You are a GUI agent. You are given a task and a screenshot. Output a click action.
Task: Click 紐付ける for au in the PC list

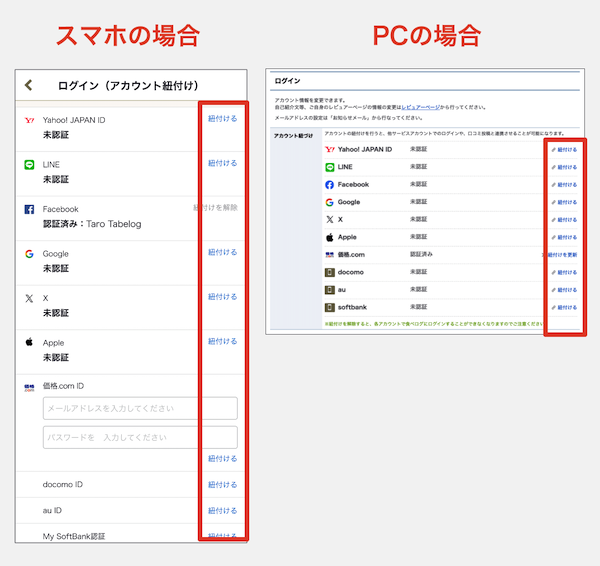564,290
